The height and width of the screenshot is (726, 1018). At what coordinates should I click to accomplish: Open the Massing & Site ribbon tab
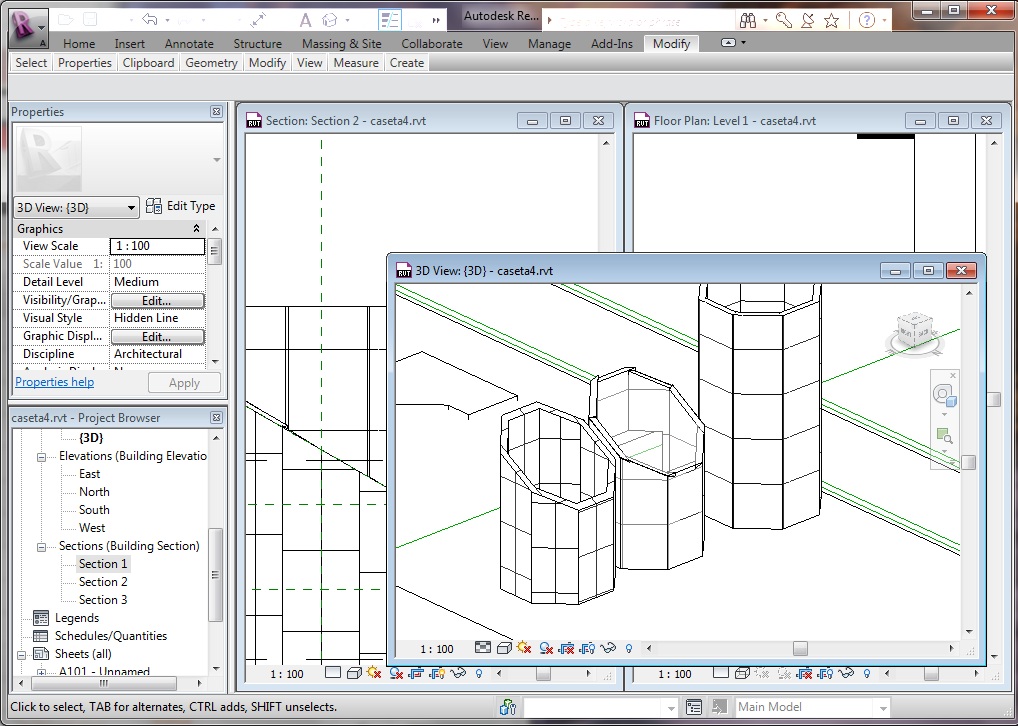pos(341,44)
